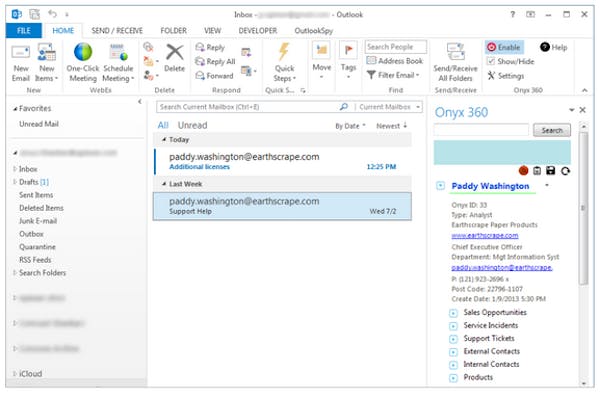The image size is (600, 396).
Task: Click the red record icon in Onyx panel
Action: pos(523,171)
